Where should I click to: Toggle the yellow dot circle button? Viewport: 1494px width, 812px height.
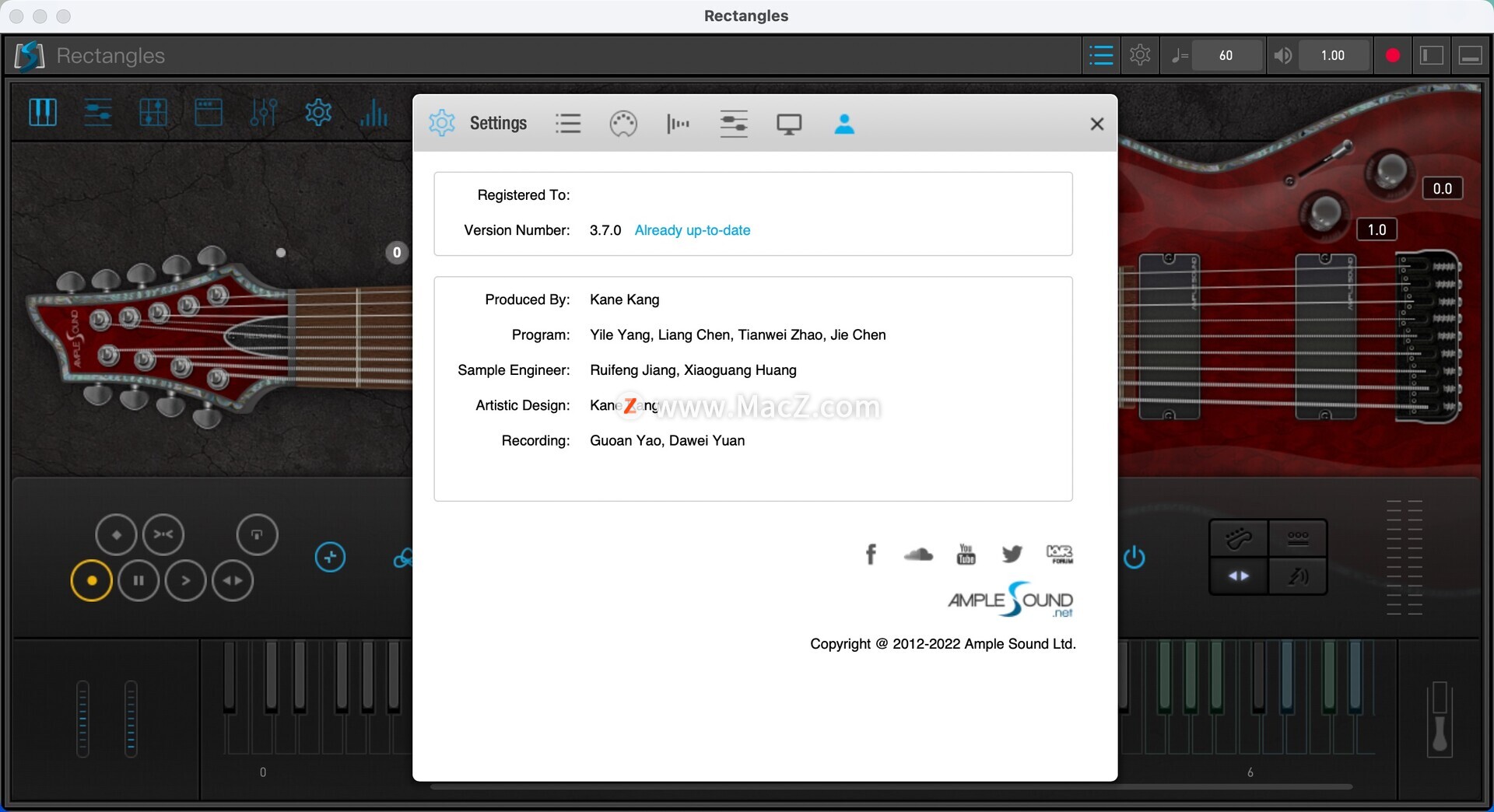(91, 581)
